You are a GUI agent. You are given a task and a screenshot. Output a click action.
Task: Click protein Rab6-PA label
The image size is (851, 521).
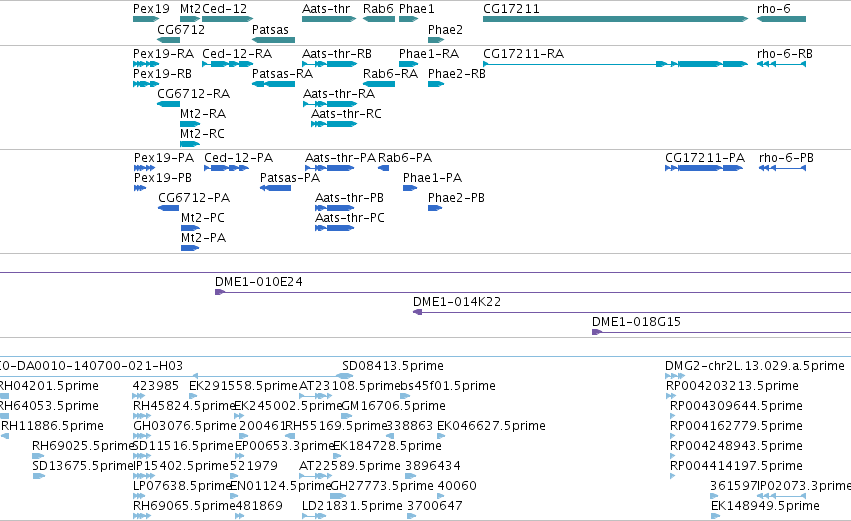click(405, 158)
